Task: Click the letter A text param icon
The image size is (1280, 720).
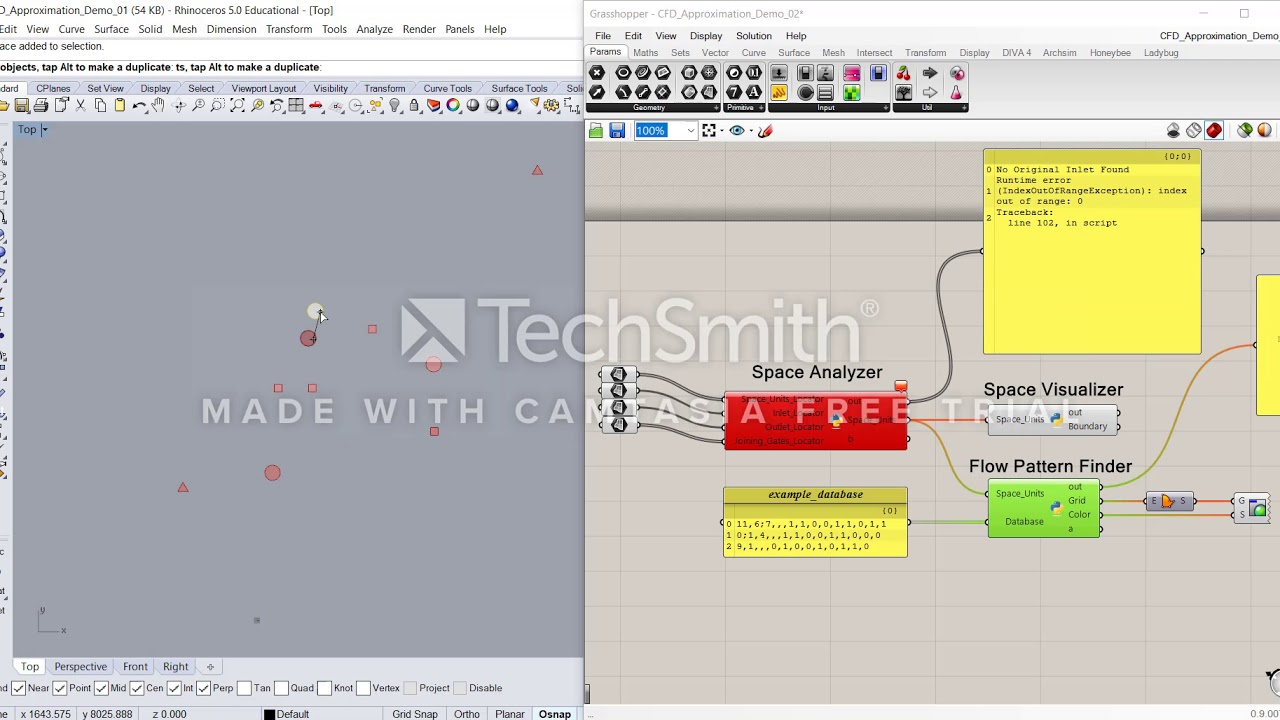Action: (754, 93)
